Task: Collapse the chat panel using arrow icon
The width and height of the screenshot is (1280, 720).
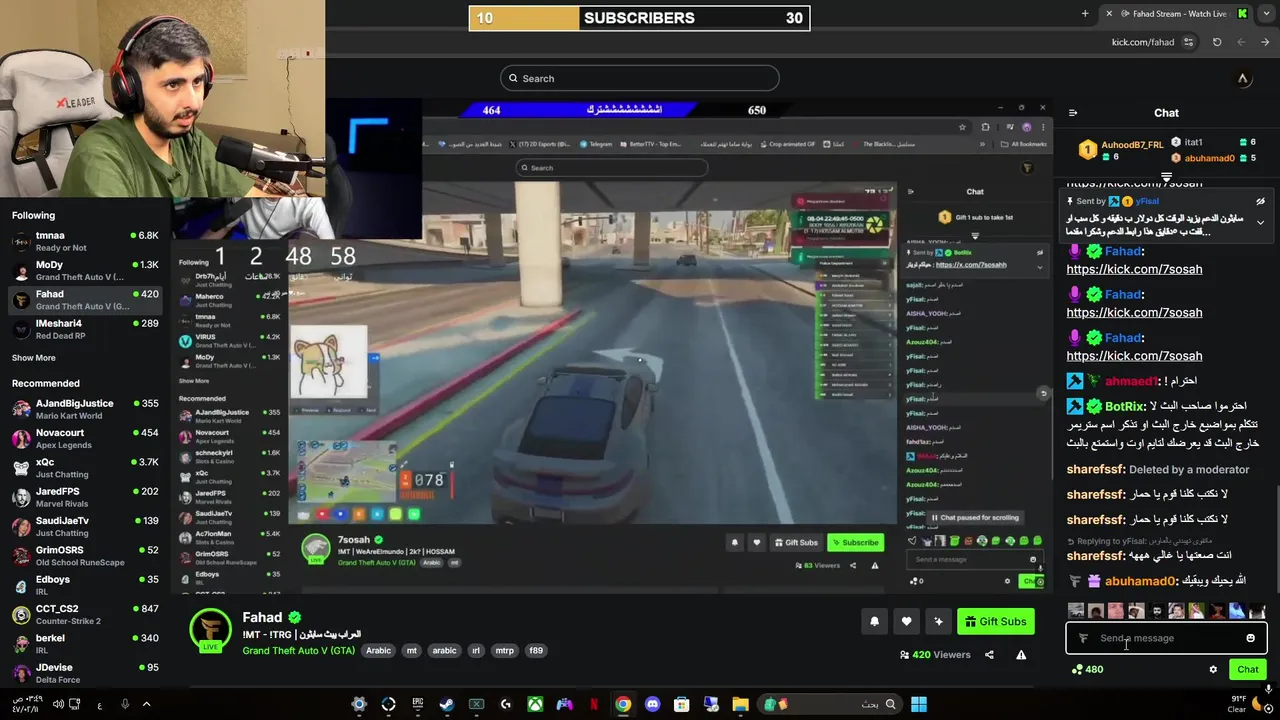Action: (1073, 113)
